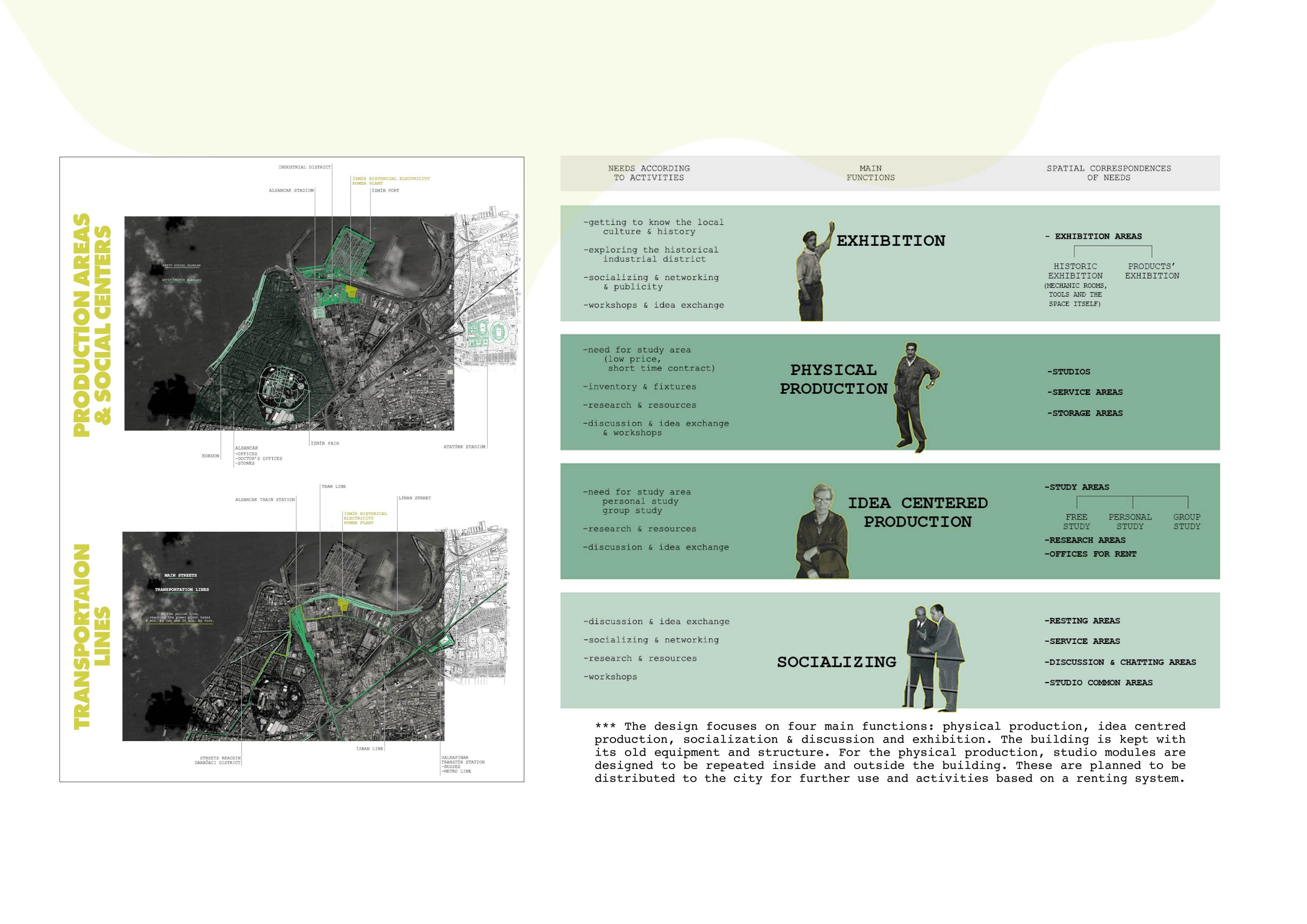Click the 'Transportation Lines' legend entry on the lower map
This screenshot has height=924, width=1307.
pos(182,590)
